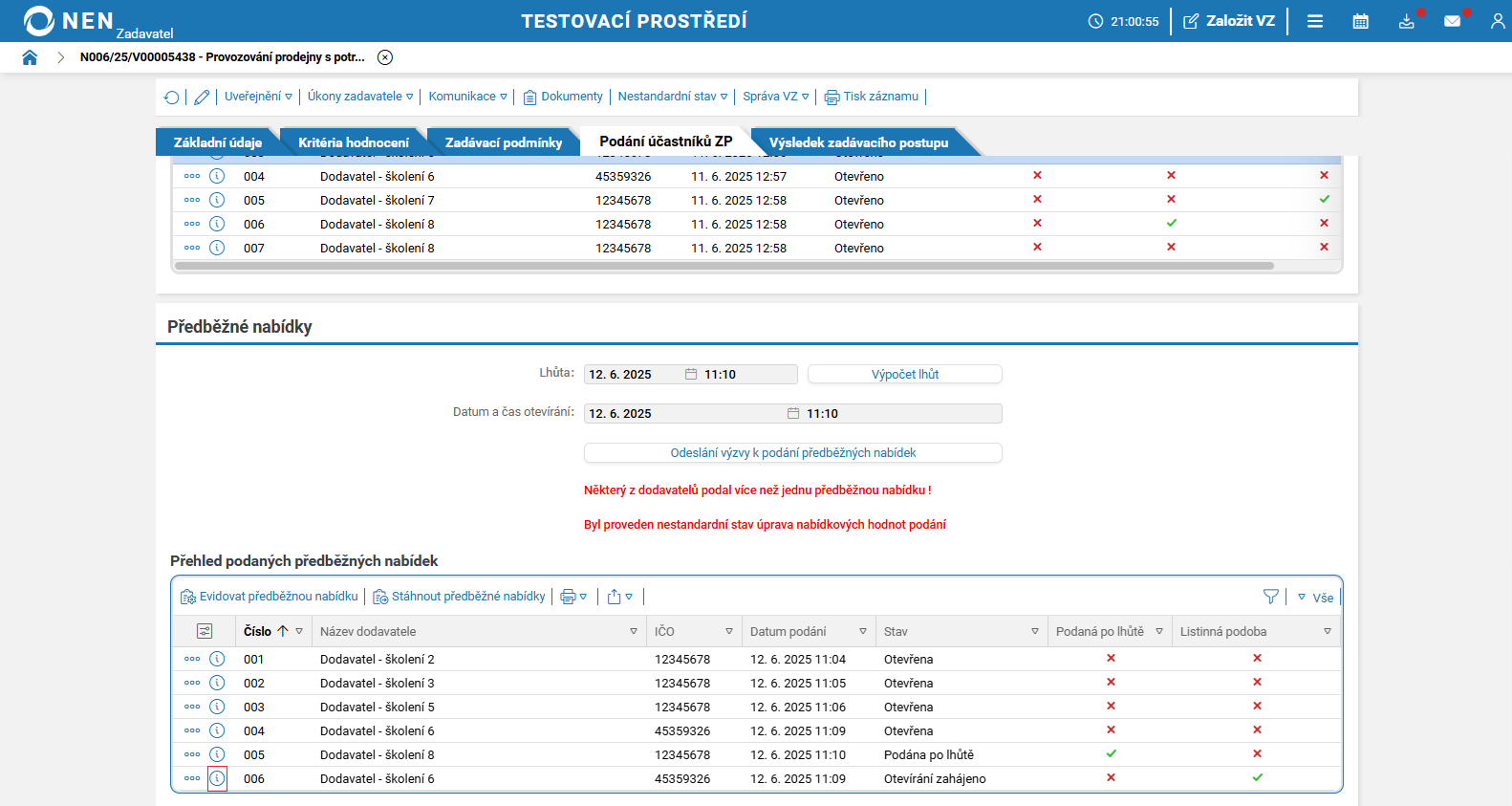
Task: Switch to Výsledek zadávacího postupu tab
Action: 858,142
